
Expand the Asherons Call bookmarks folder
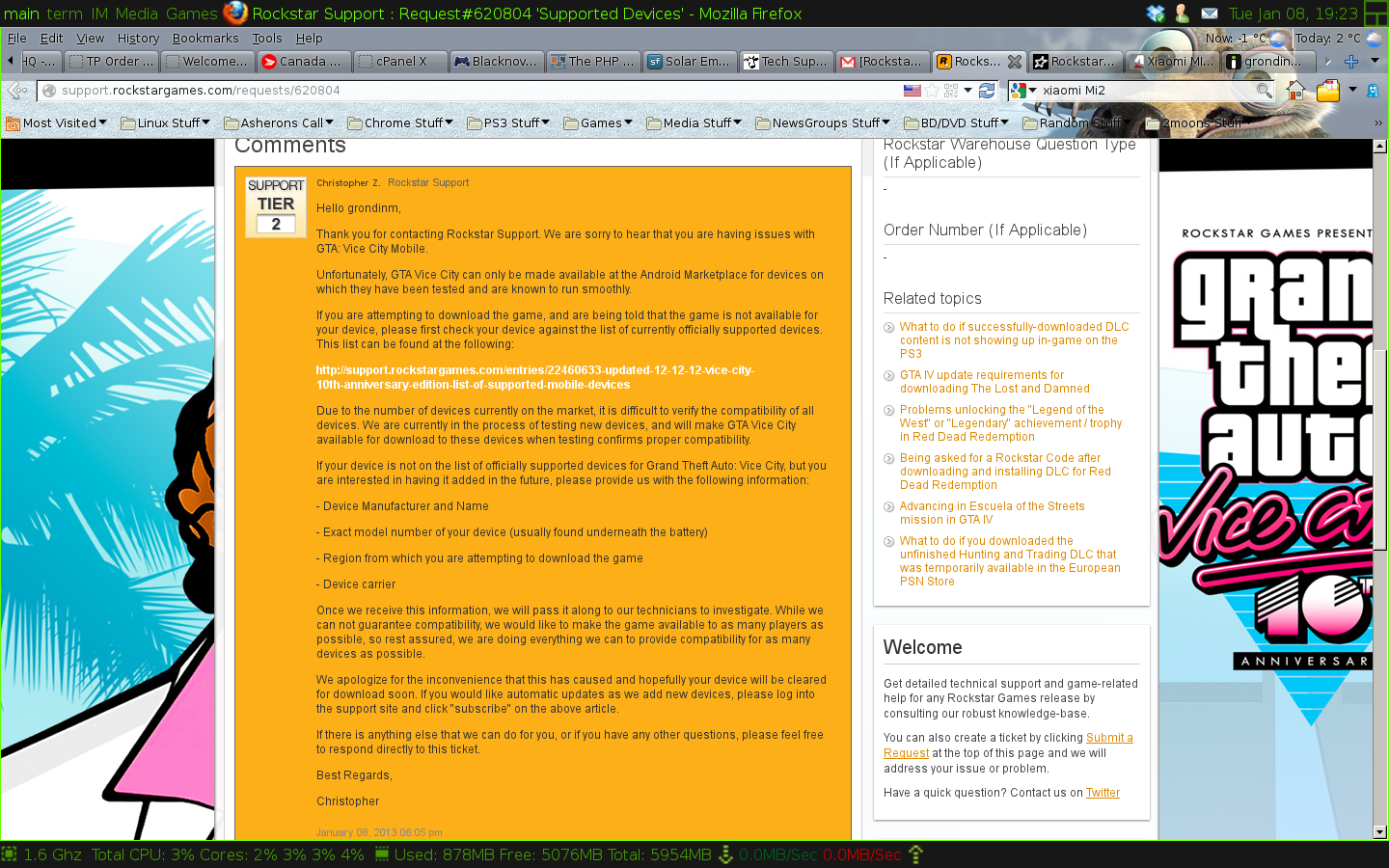279,122
